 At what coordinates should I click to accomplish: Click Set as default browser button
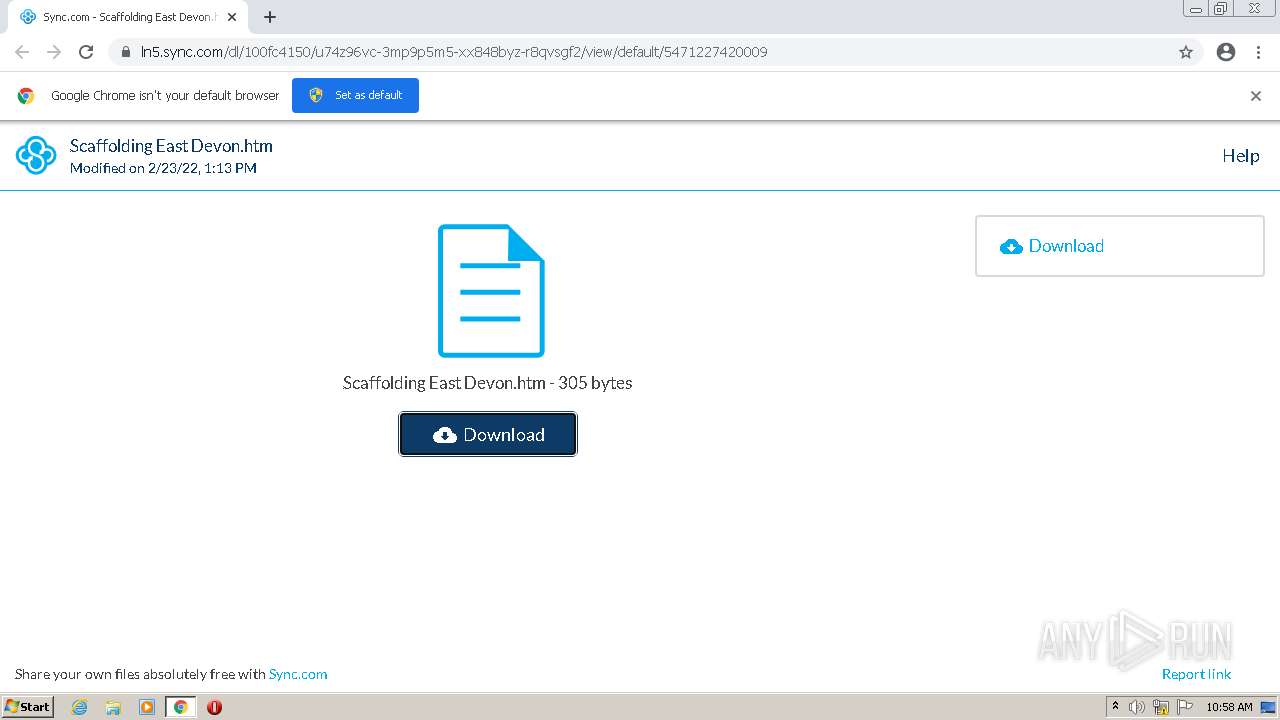355,95
